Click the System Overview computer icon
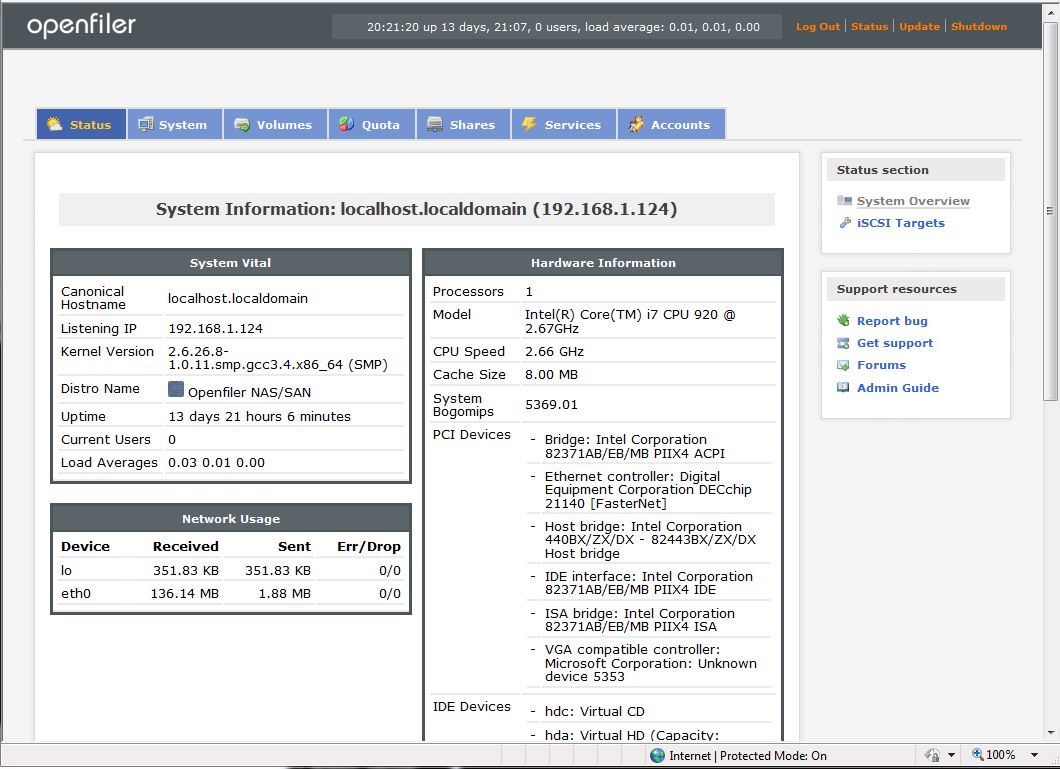Image resolution: width=1060 pixels, height=769 pixels. click(845, 201)
